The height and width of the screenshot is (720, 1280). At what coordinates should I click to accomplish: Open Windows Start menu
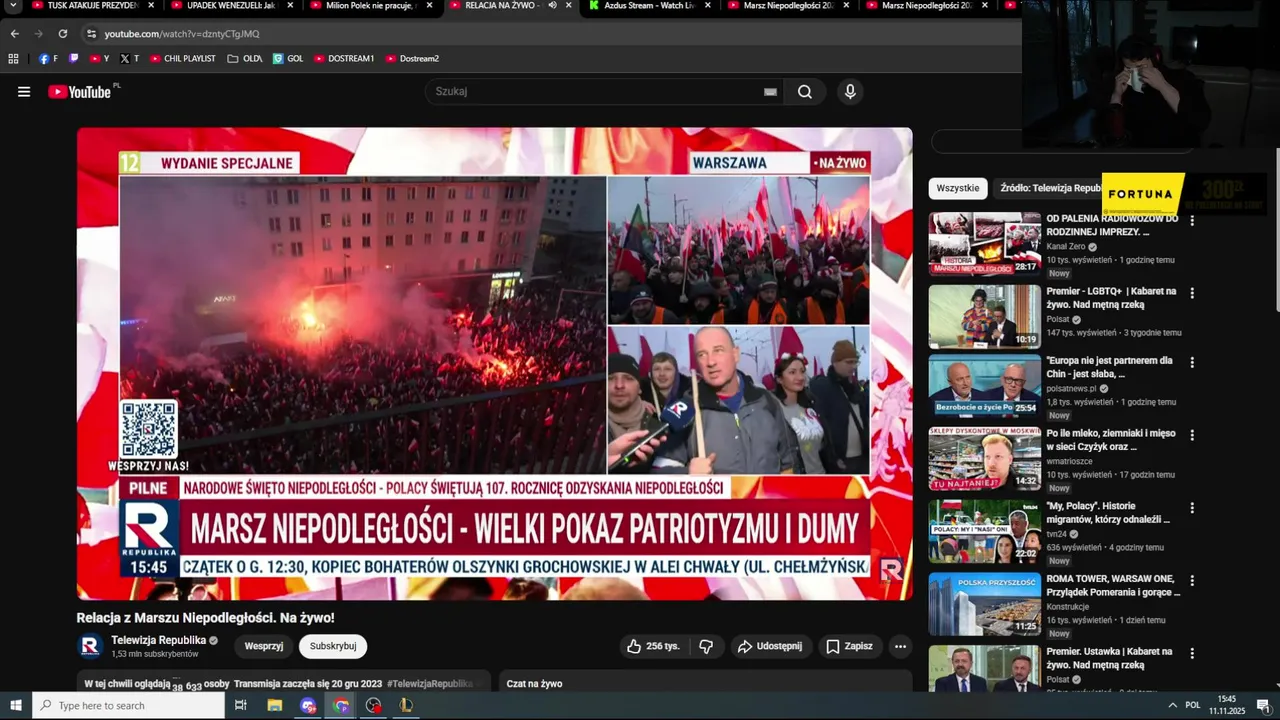tap(16, 705)
